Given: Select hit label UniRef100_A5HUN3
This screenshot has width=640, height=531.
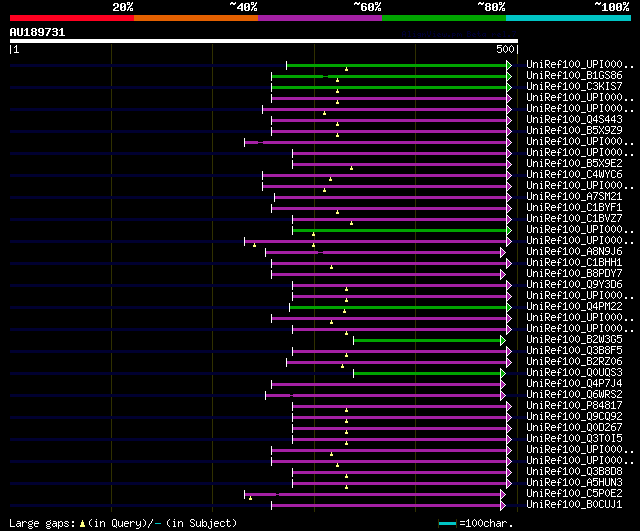Looking at the screenshot, I should [574, 483].
